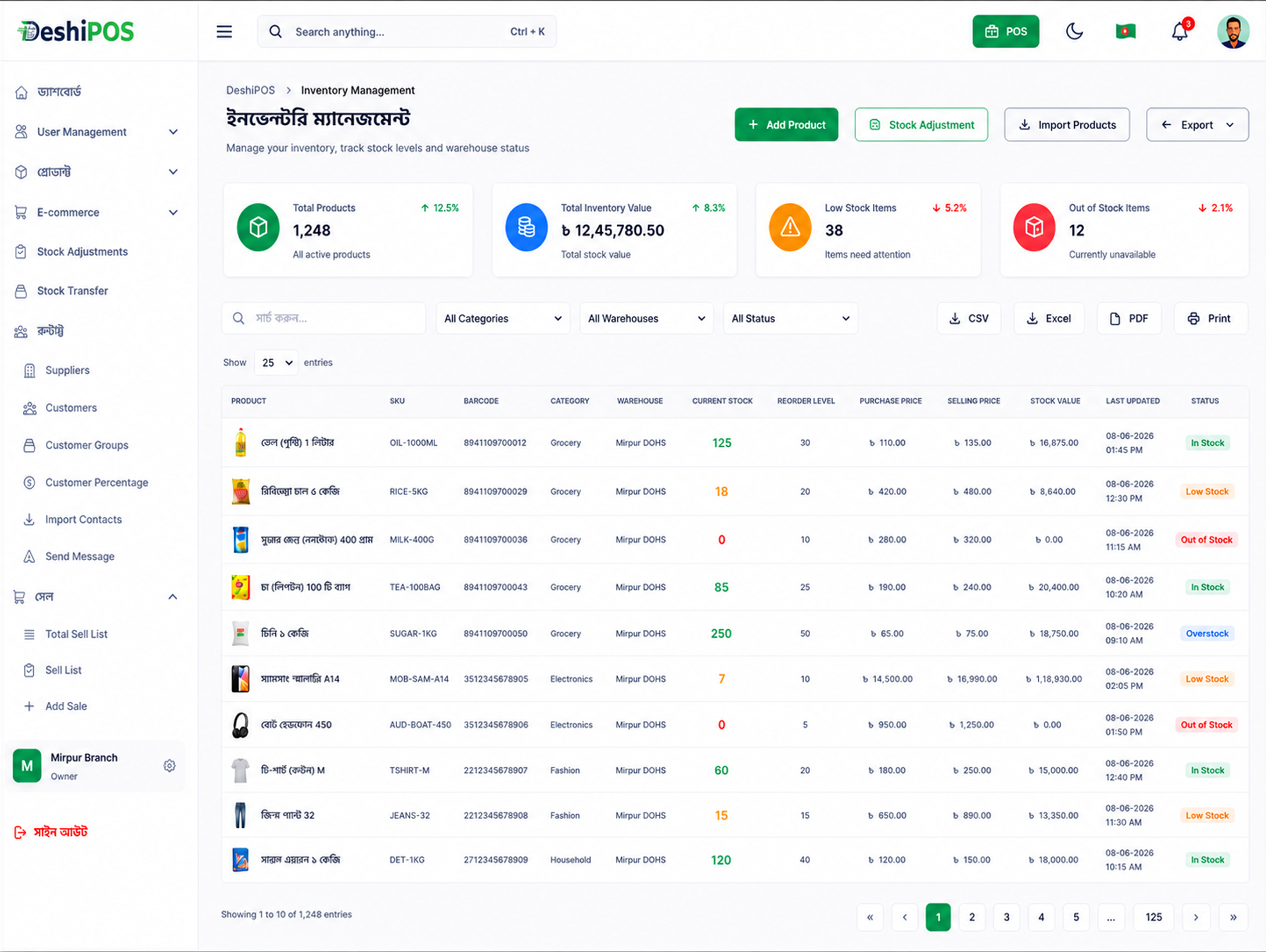Print the inventory table
The width and height of the screenshot is (1266, 952).
(1210, 318)
